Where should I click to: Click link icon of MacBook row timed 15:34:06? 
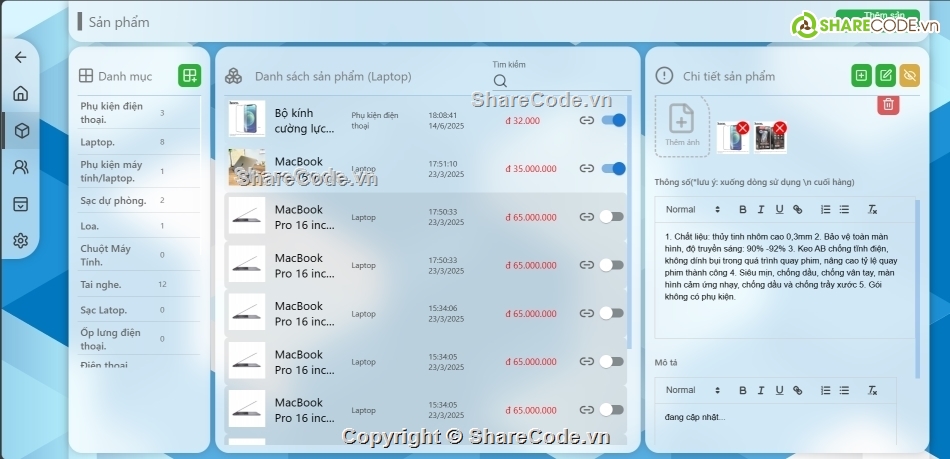coord(586,313)
